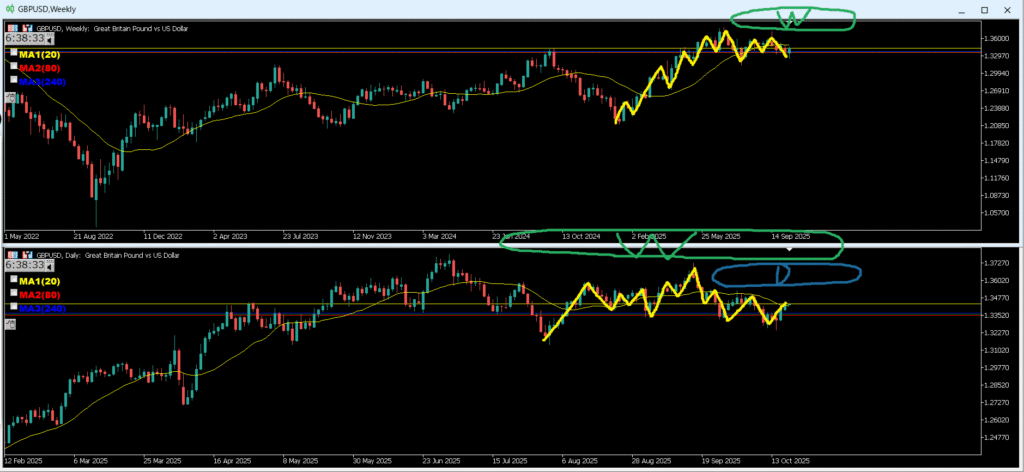The image size is (1024, 472).
Task: Click the small icon below MA3 on the Daily chart
Action: (10, 324)
